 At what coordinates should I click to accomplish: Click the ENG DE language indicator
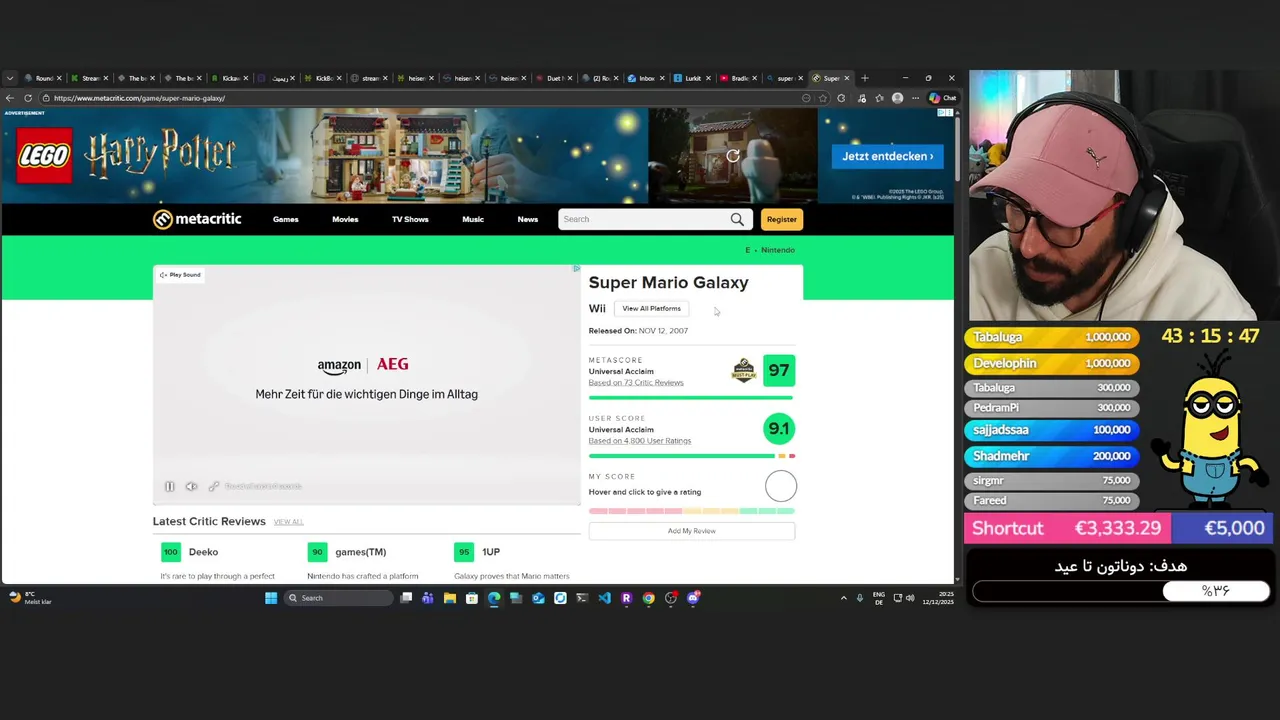(879, 598)
